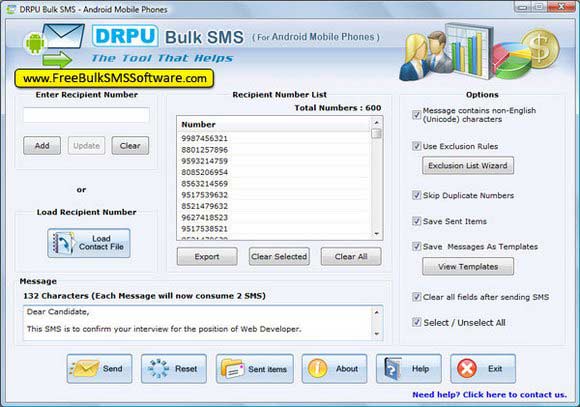Image resolution: width=580 pixels, height=407 pixels.
Task: Click the Number column header
Action: pyautogui.click(x=274, y=124)
